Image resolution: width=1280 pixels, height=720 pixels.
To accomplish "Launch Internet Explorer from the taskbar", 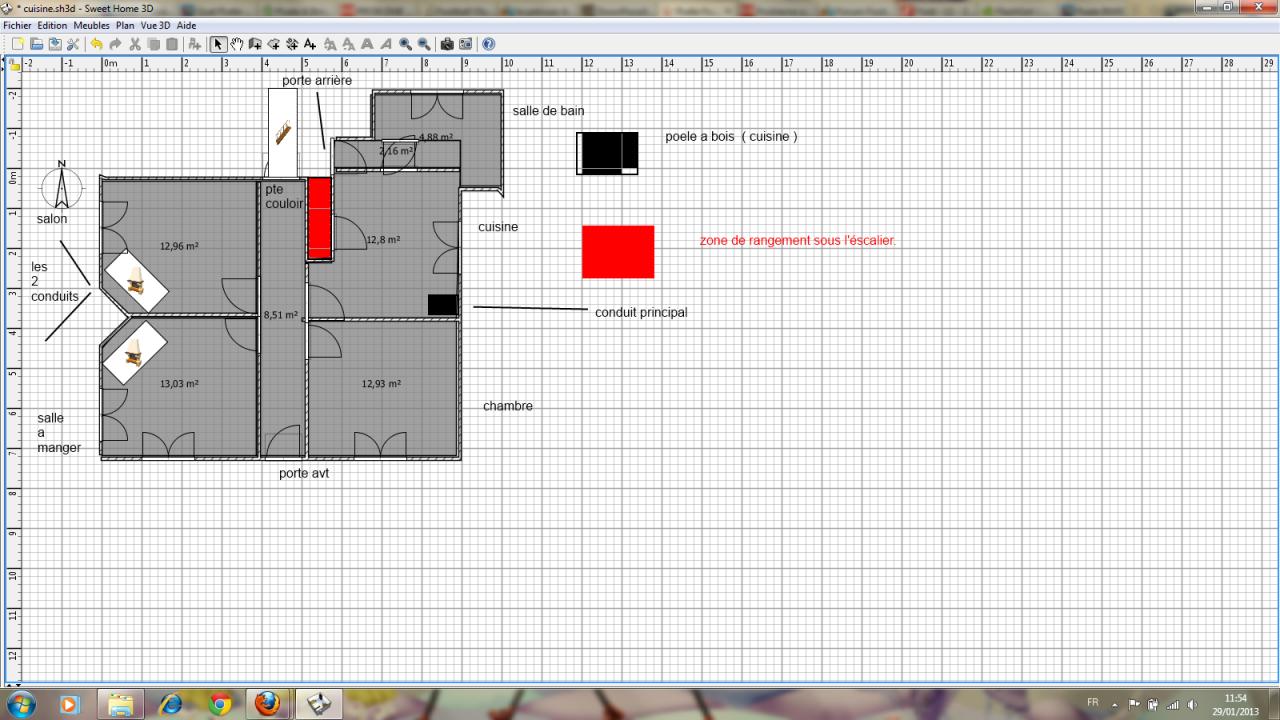I will click(170, 704).
